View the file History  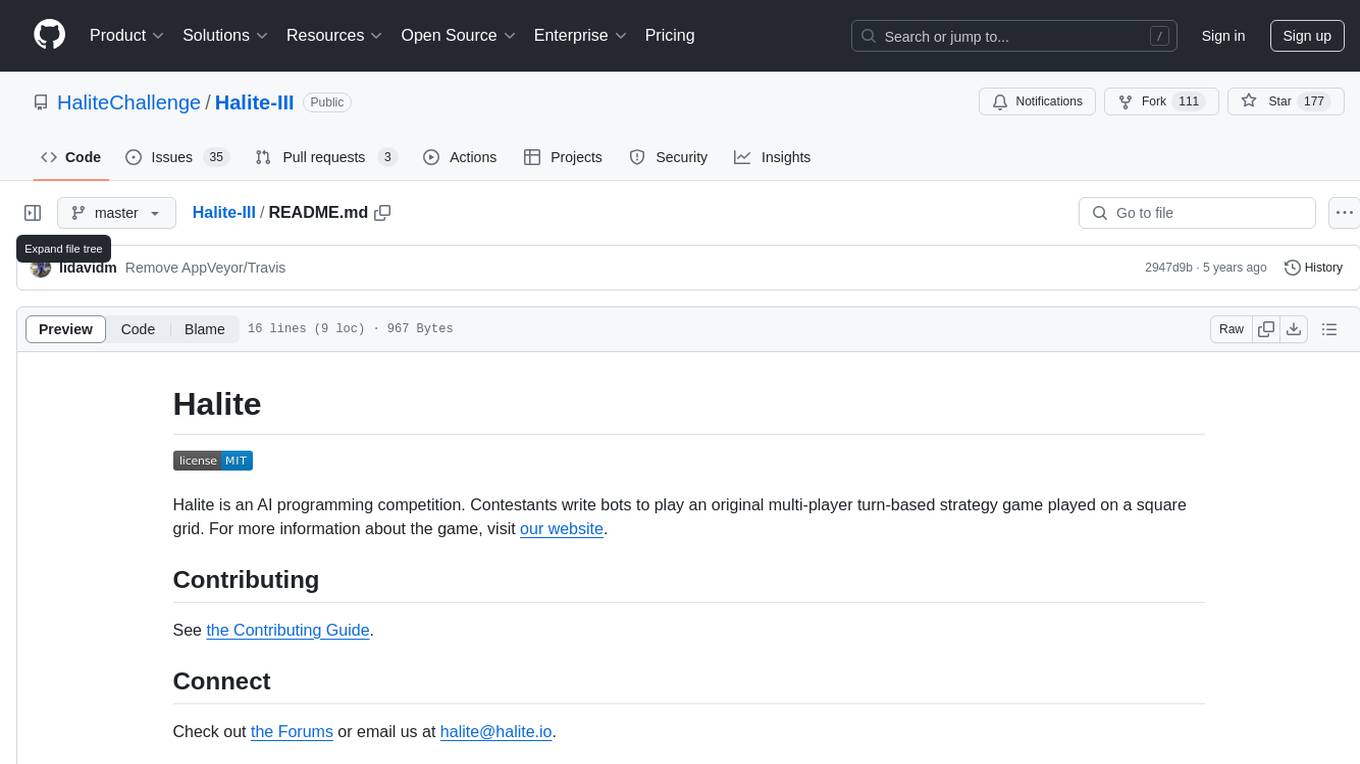(1313, 268)
